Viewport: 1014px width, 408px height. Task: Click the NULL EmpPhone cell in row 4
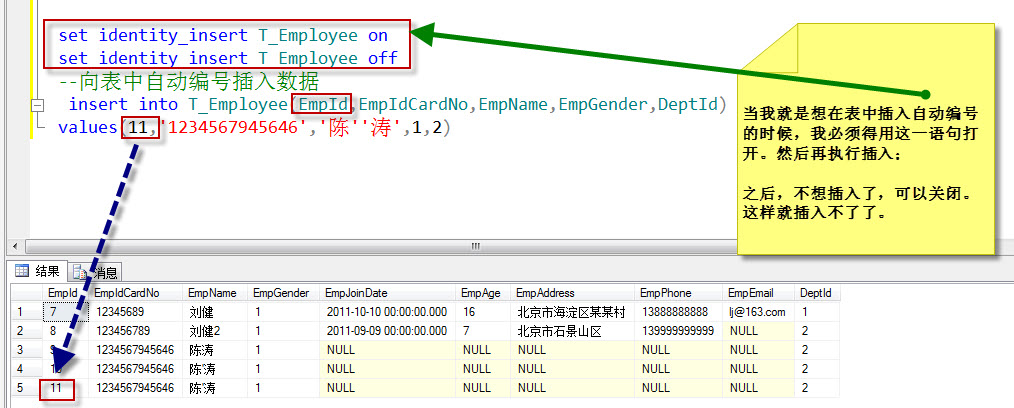[679, 369]
